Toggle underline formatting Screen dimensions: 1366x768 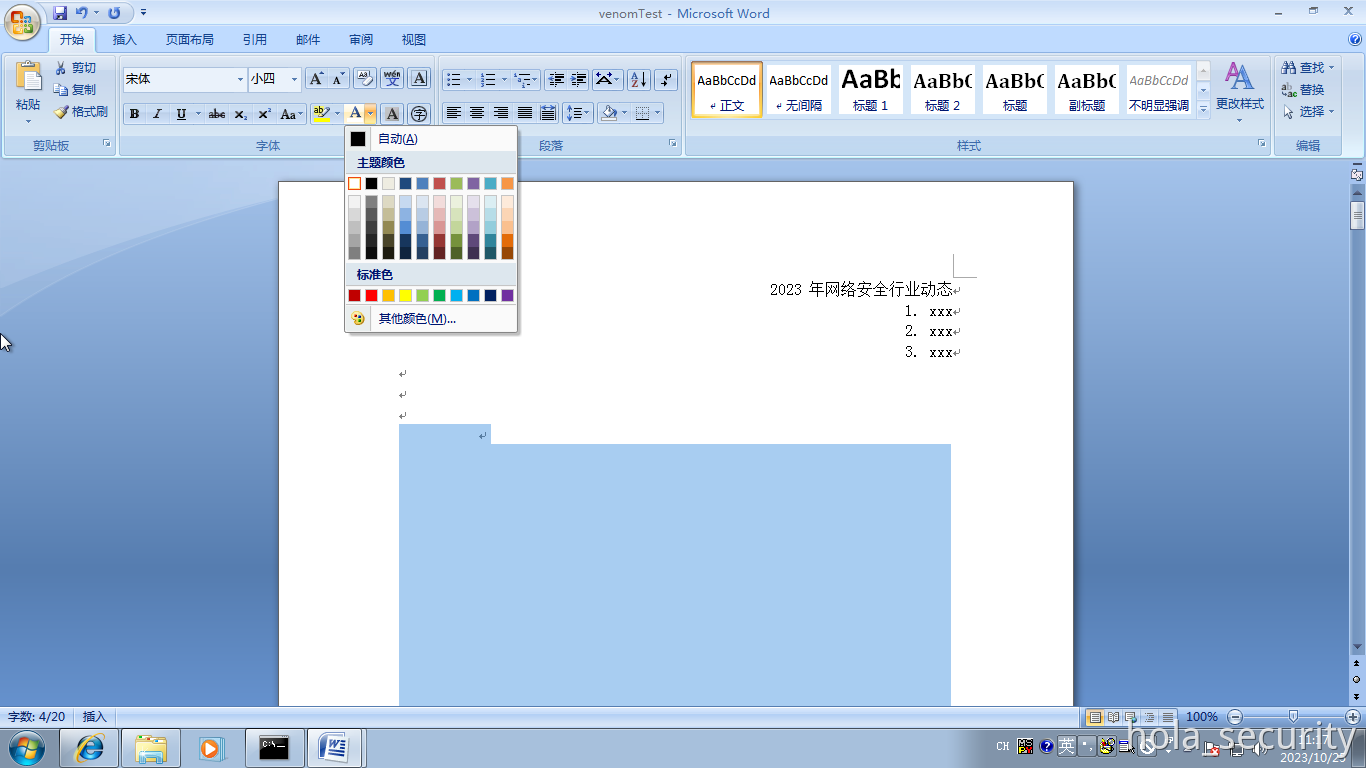tap(180, 113)
